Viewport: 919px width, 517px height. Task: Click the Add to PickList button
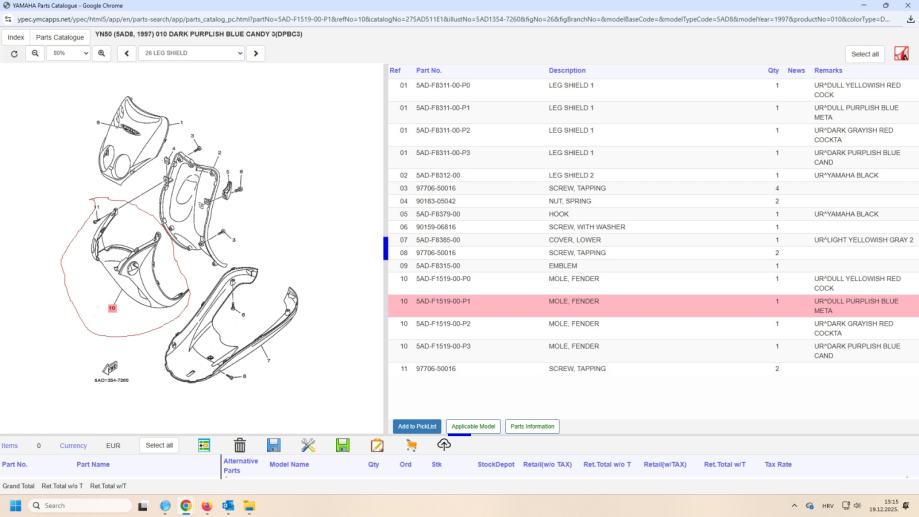coord(417,426)
